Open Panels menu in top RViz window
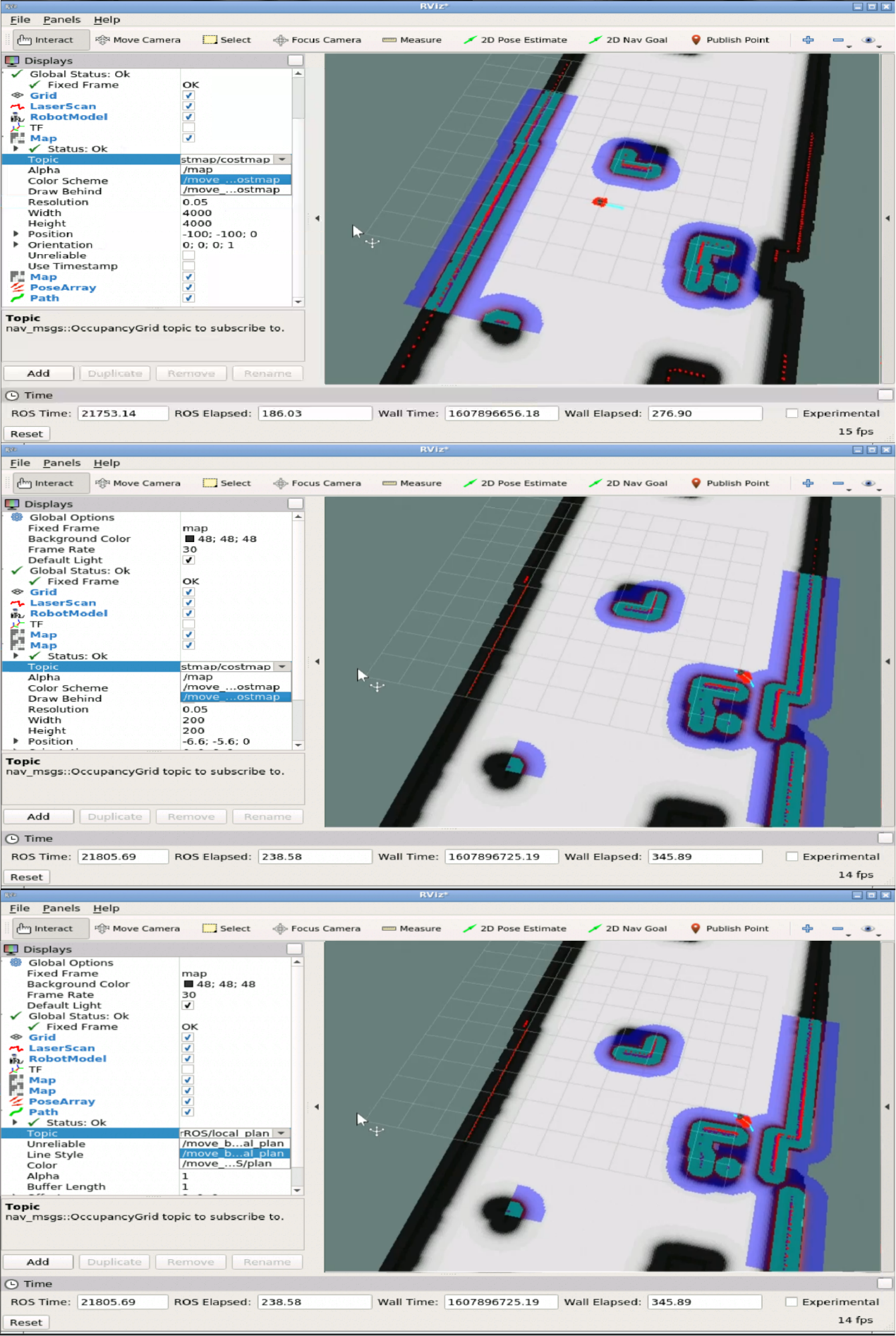The height and width of the screenshot is (1336, 896). (62, 20)
